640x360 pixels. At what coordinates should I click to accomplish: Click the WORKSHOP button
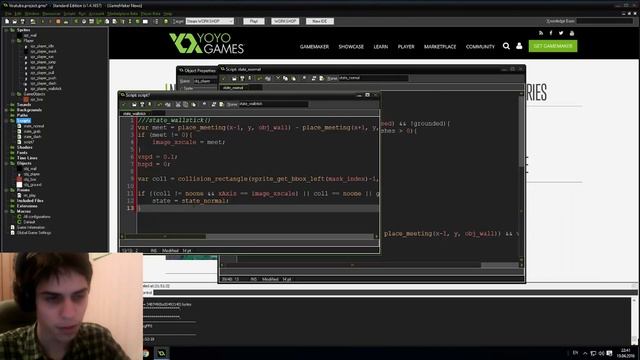pyautogui.click(x=285, y=21)
